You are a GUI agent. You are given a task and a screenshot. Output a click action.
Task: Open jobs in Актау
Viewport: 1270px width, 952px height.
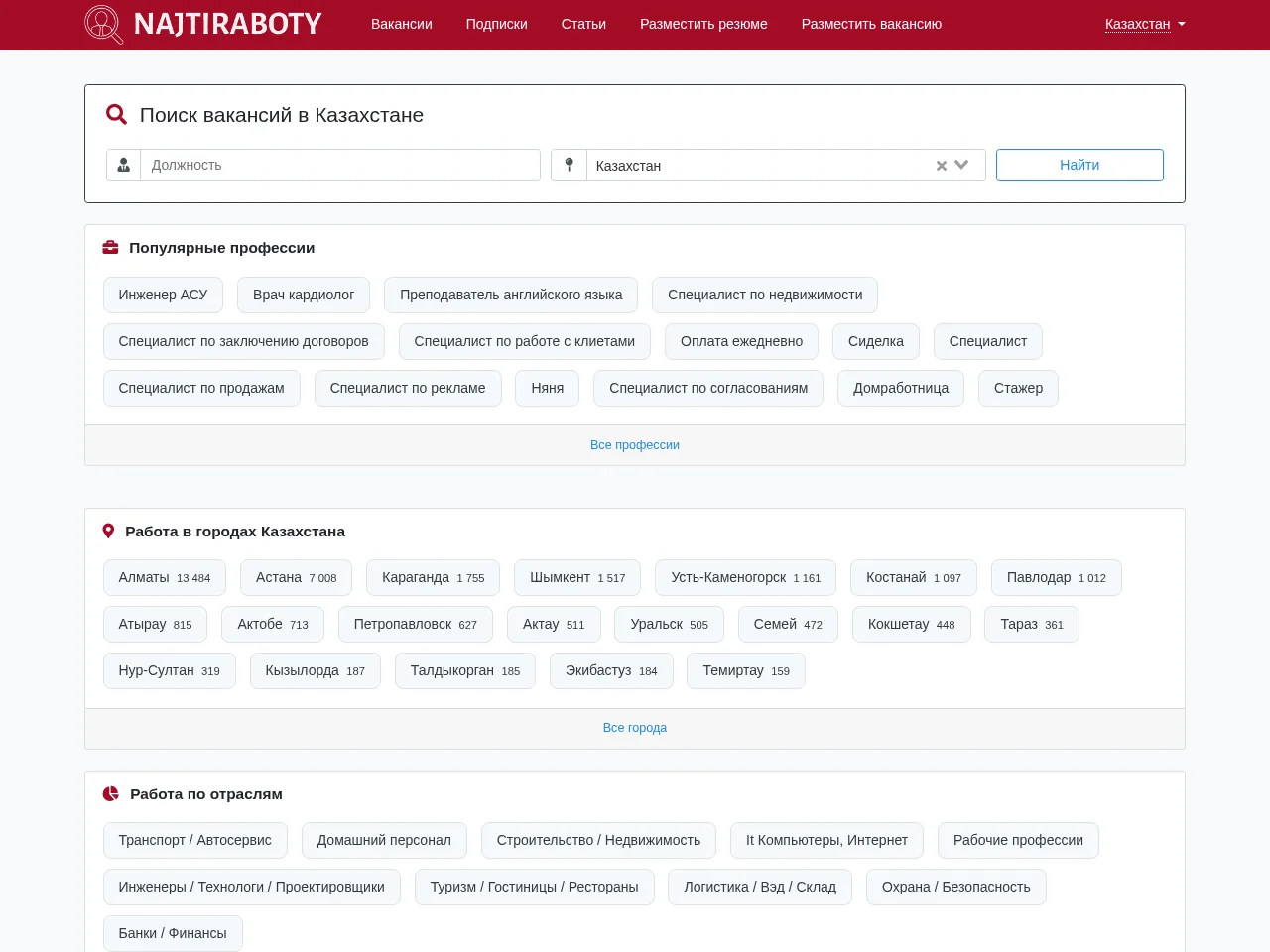point(554,624)
